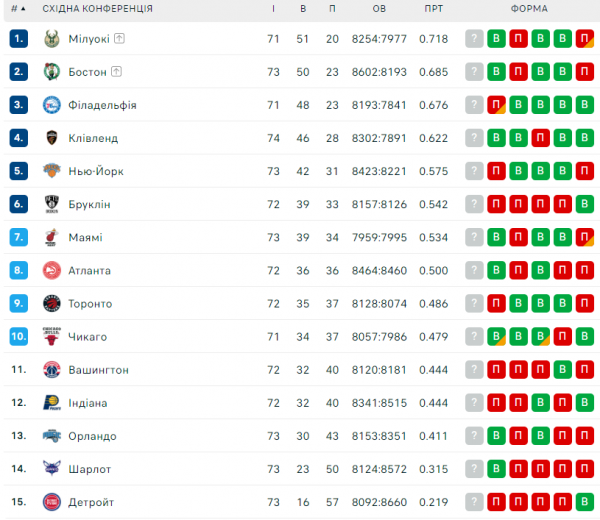Click the Cleveland Cavaliers logo
The height and width of the screenshot is (520, 600).
click(x=52, y=138)
